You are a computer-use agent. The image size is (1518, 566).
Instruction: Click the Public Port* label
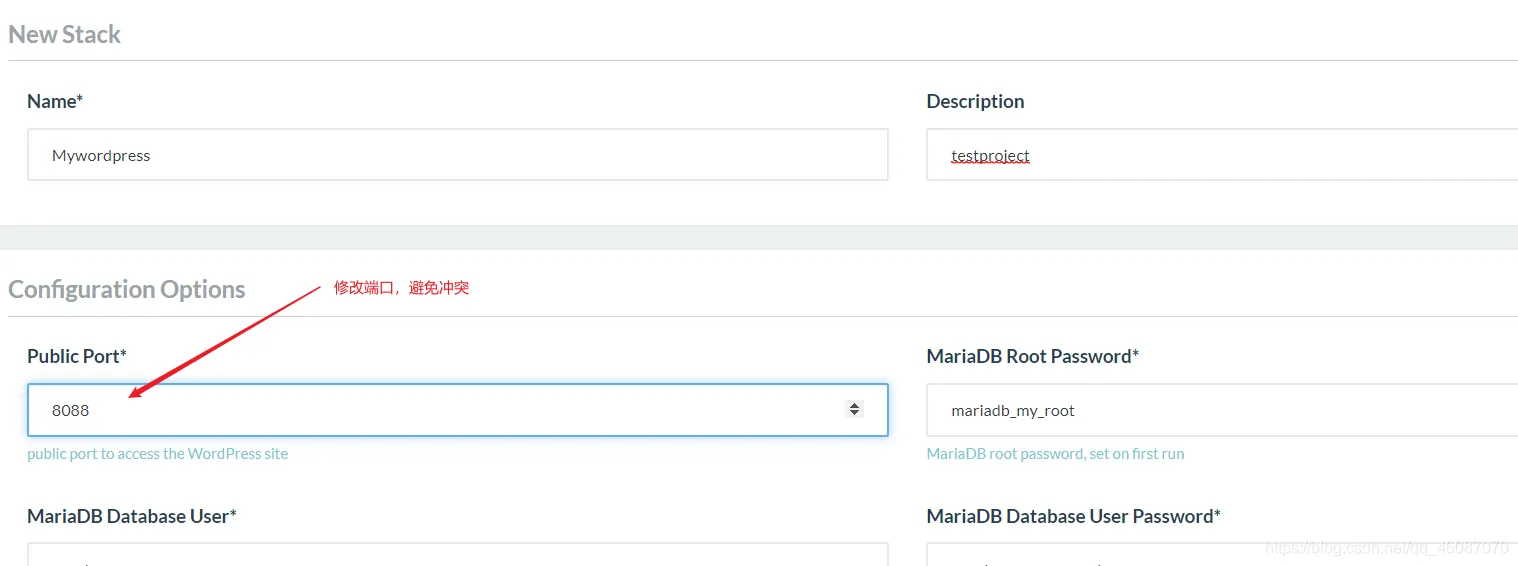(x=76, y=356)
